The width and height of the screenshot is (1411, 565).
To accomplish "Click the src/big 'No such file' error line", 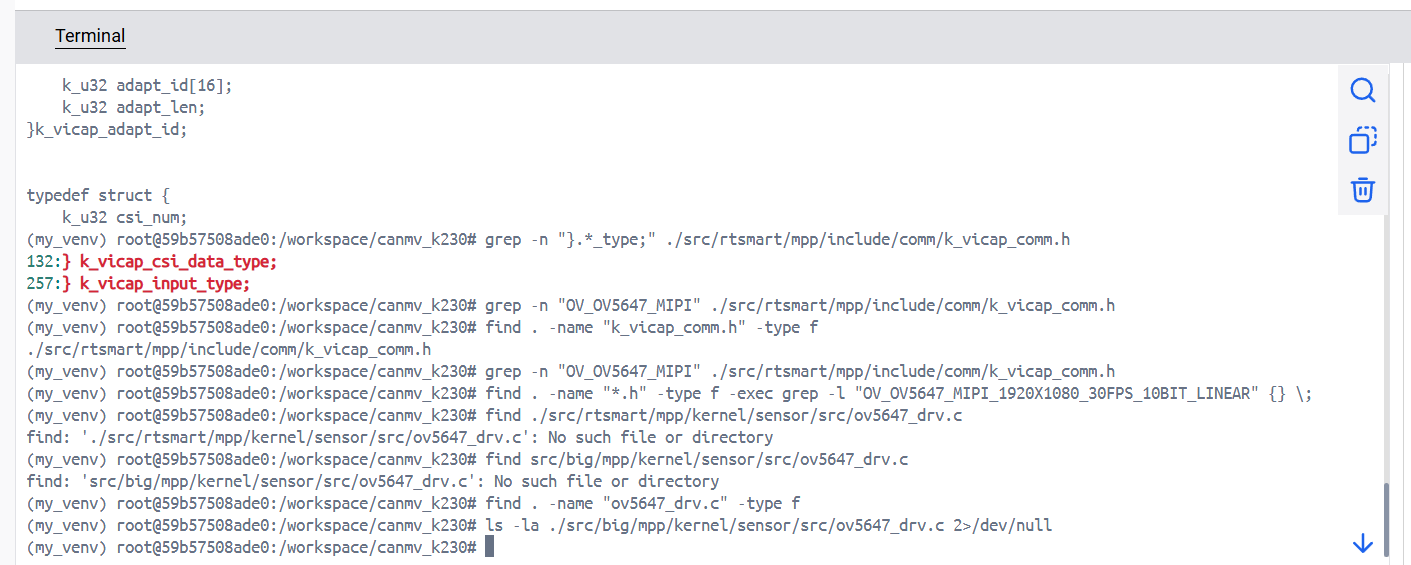I will tap(373, 481).
